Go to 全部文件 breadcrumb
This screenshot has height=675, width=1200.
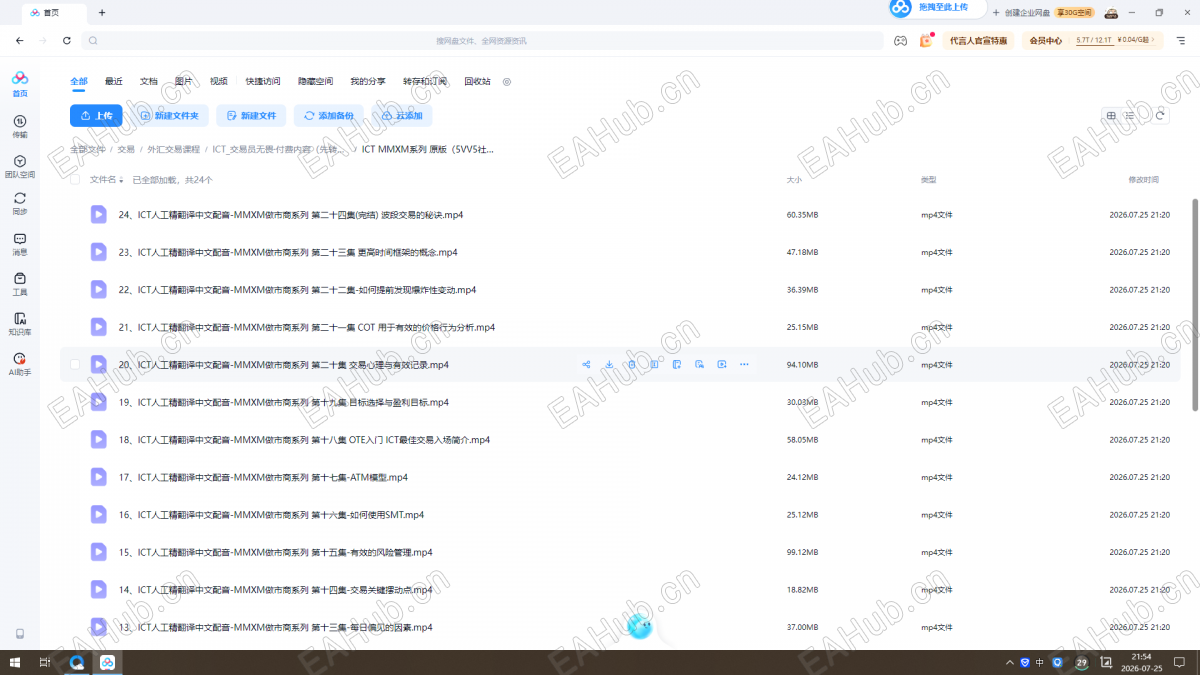87,149
